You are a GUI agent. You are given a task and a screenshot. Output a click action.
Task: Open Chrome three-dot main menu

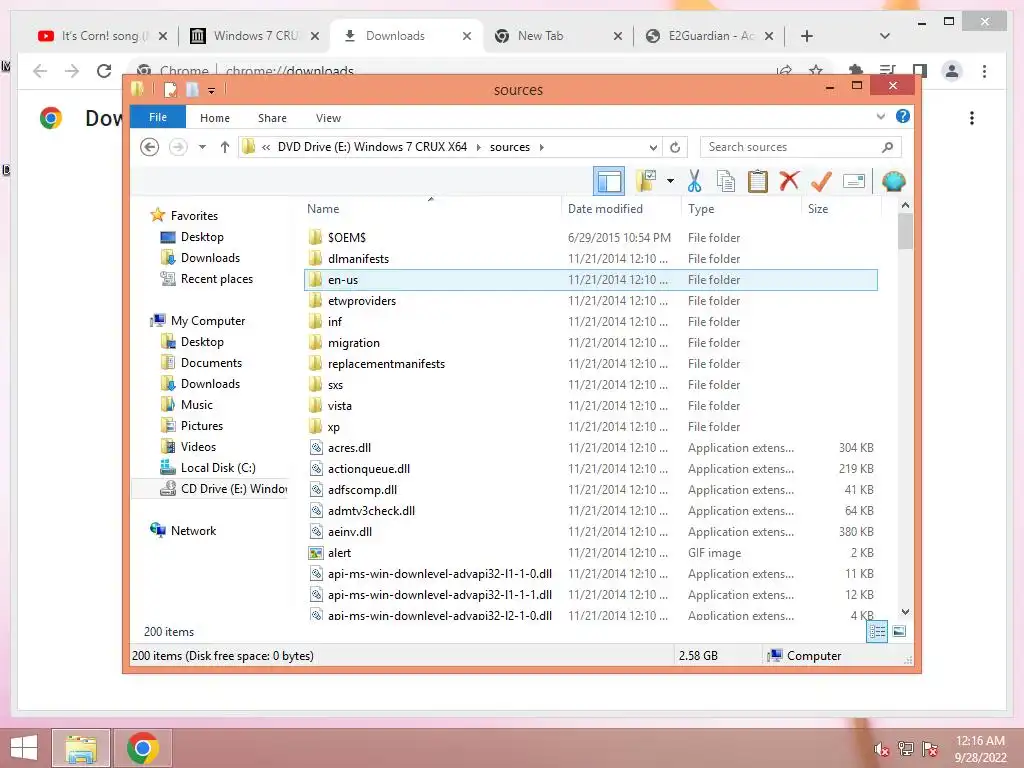tap(984, 71)
